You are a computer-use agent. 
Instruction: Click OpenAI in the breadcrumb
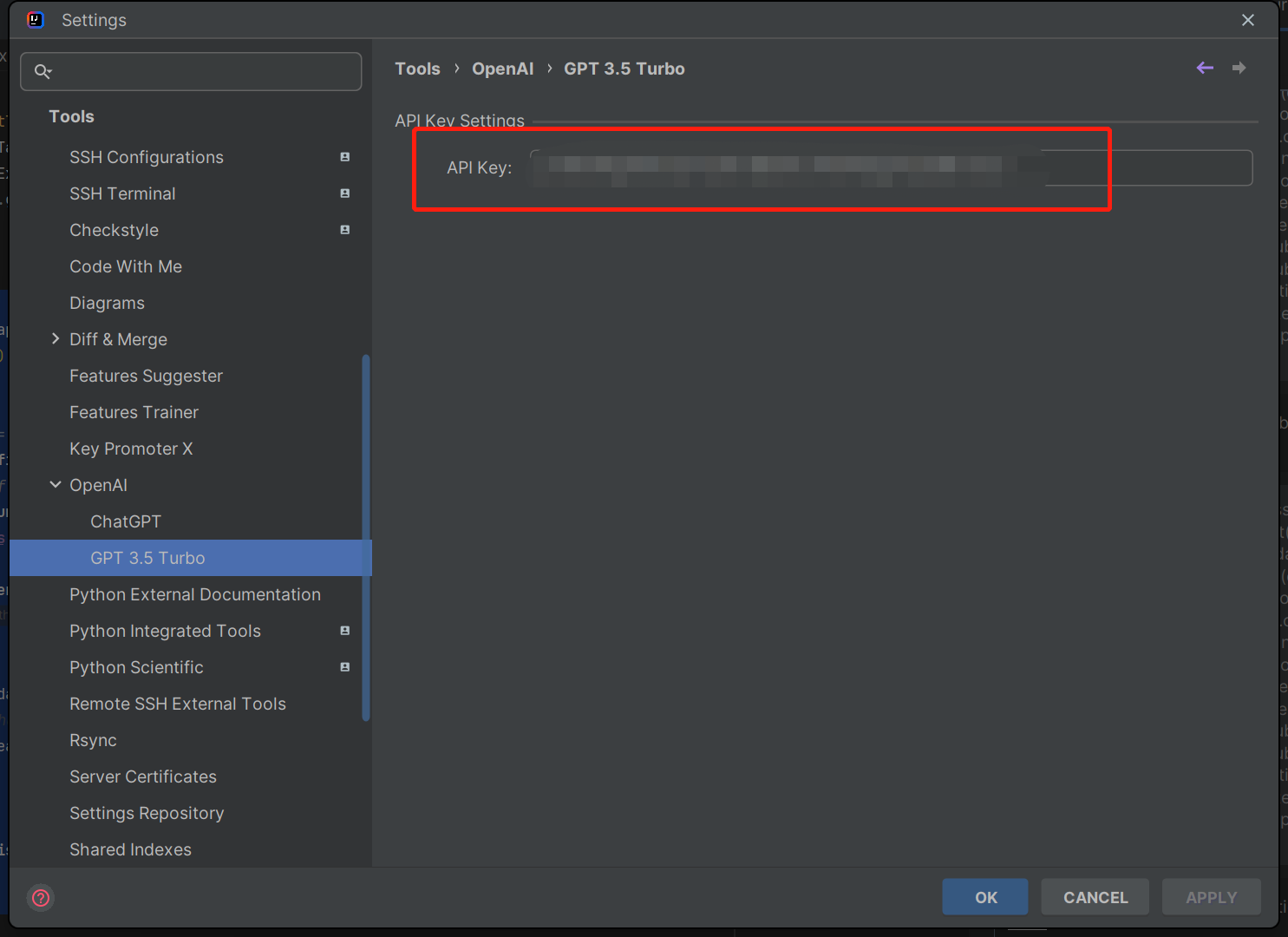click(502, 69)
